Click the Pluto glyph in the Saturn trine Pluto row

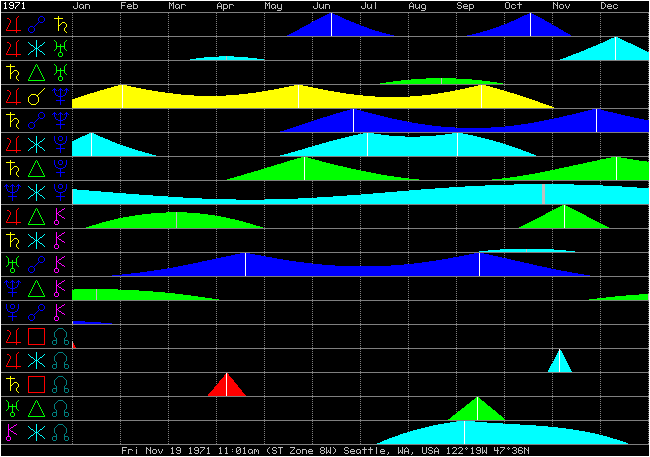click(x=61, y=169)
